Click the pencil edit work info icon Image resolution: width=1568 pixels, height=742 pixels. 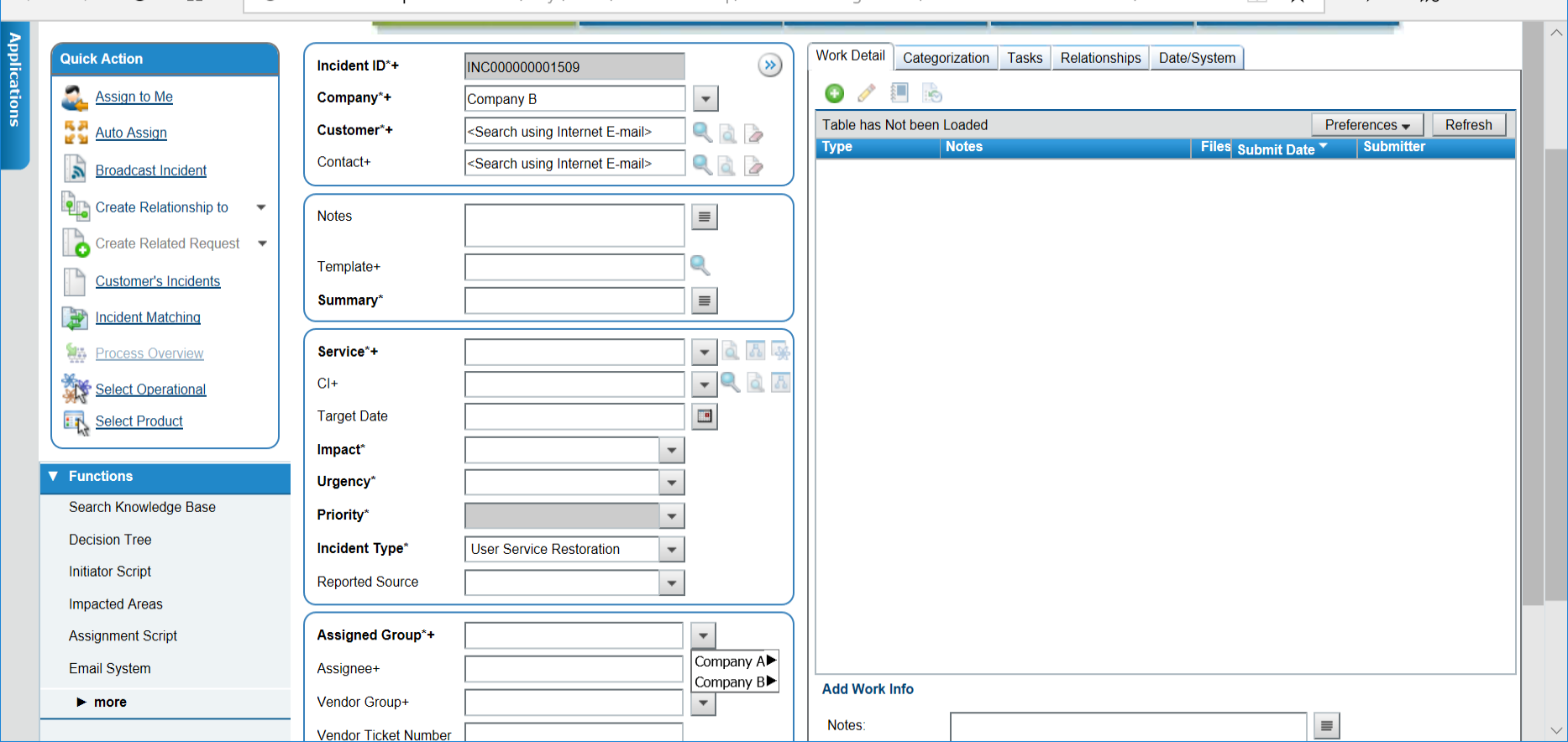(867, 93)
